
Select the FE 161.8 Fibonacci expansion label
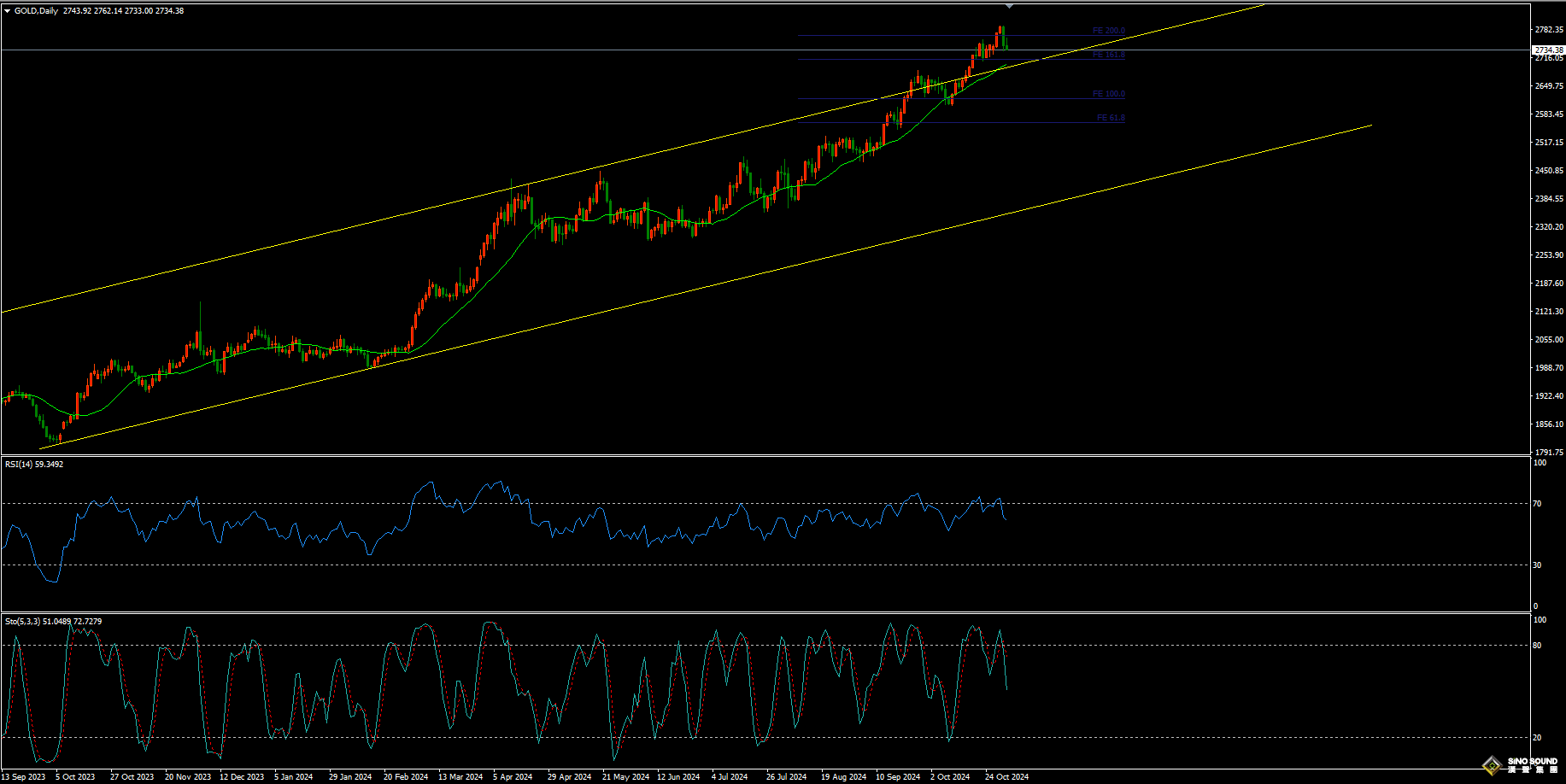point(1109,55)
